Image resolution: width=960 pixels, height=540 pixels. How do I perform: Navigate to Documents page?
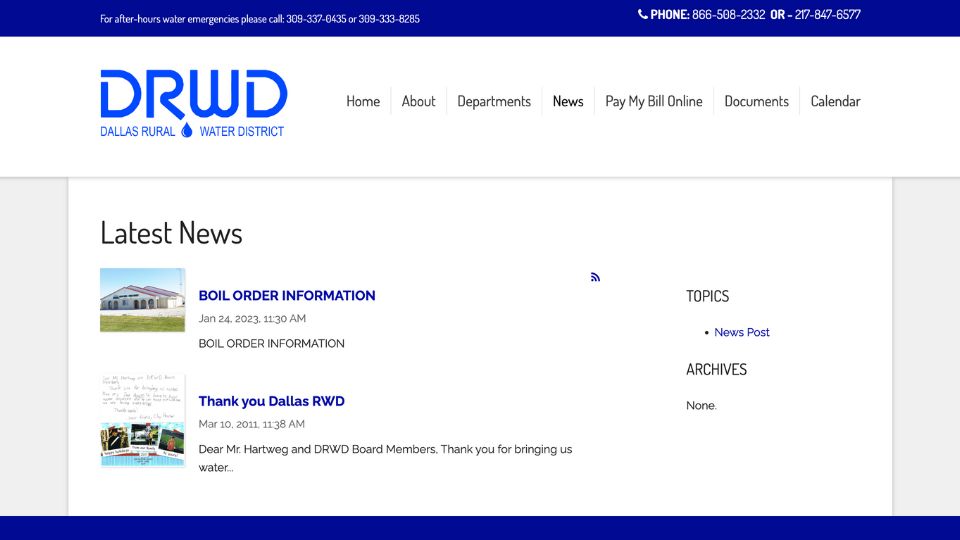pyautogui.click(x=756, y=101)
